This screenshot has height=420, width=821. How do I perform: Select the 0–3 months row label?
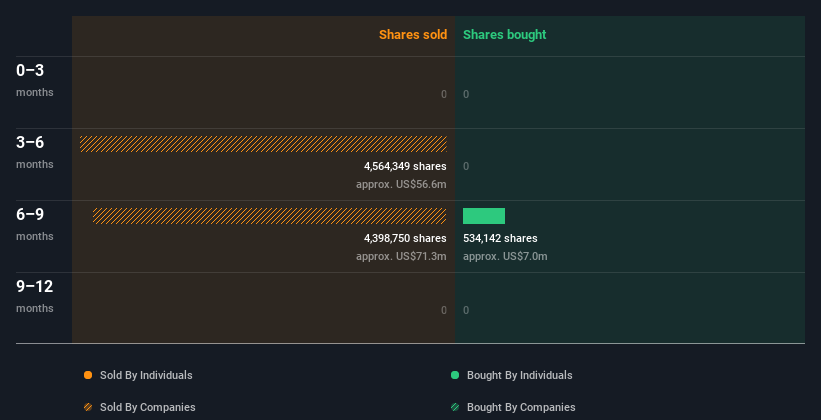(35, 80)
